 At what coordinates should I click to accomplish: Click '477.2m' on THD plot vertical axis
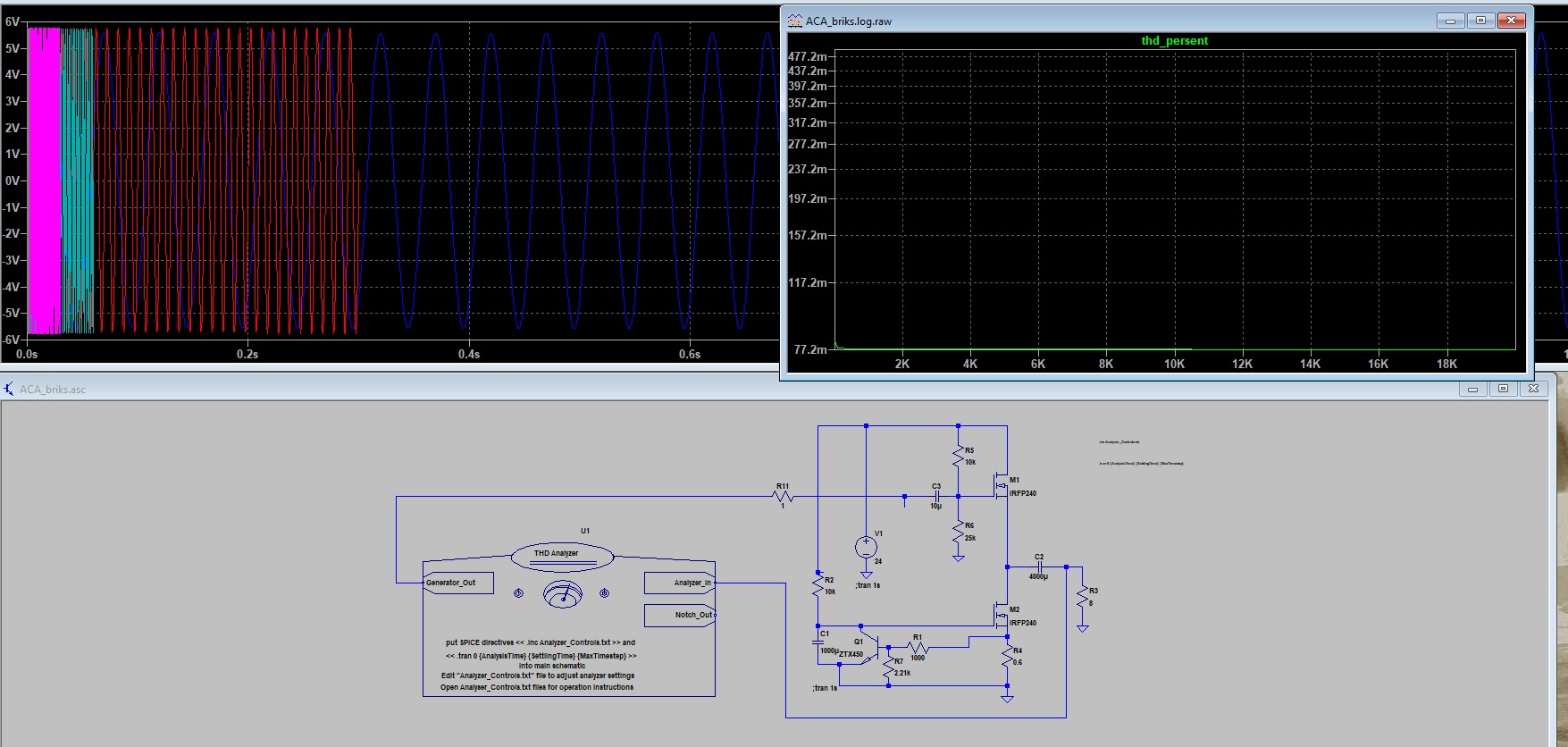point(808,56)
